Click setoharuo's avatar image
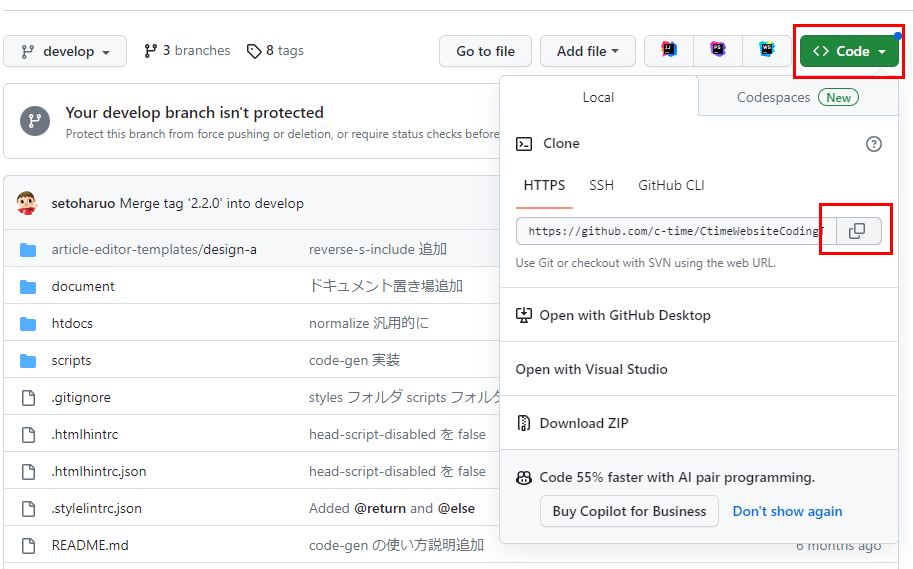This screenshot has height=569, width=913. (28, 203)
